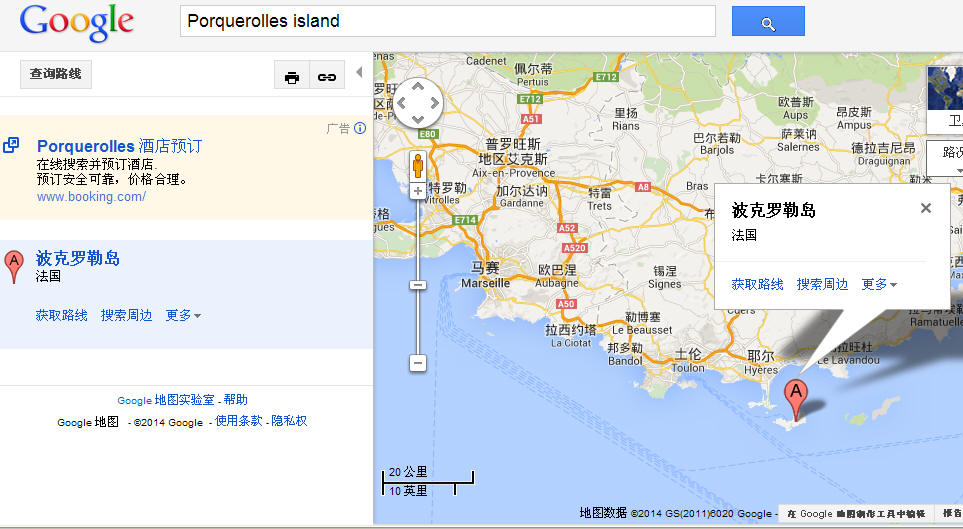Image resolution: width=963 pixels, height=529 pixels.
Task: Collapse the left panel arrow
Action: [x=359, y=72]
